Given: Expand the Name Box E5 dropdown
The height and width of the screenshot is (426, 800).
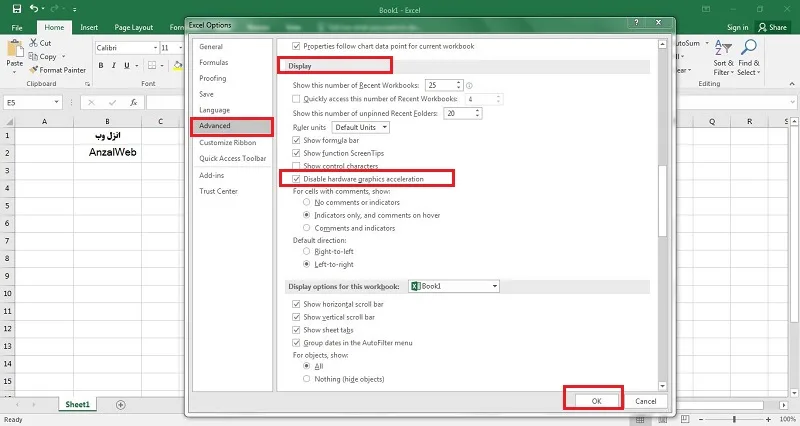Looking at the screenshot, I should 56,103.
